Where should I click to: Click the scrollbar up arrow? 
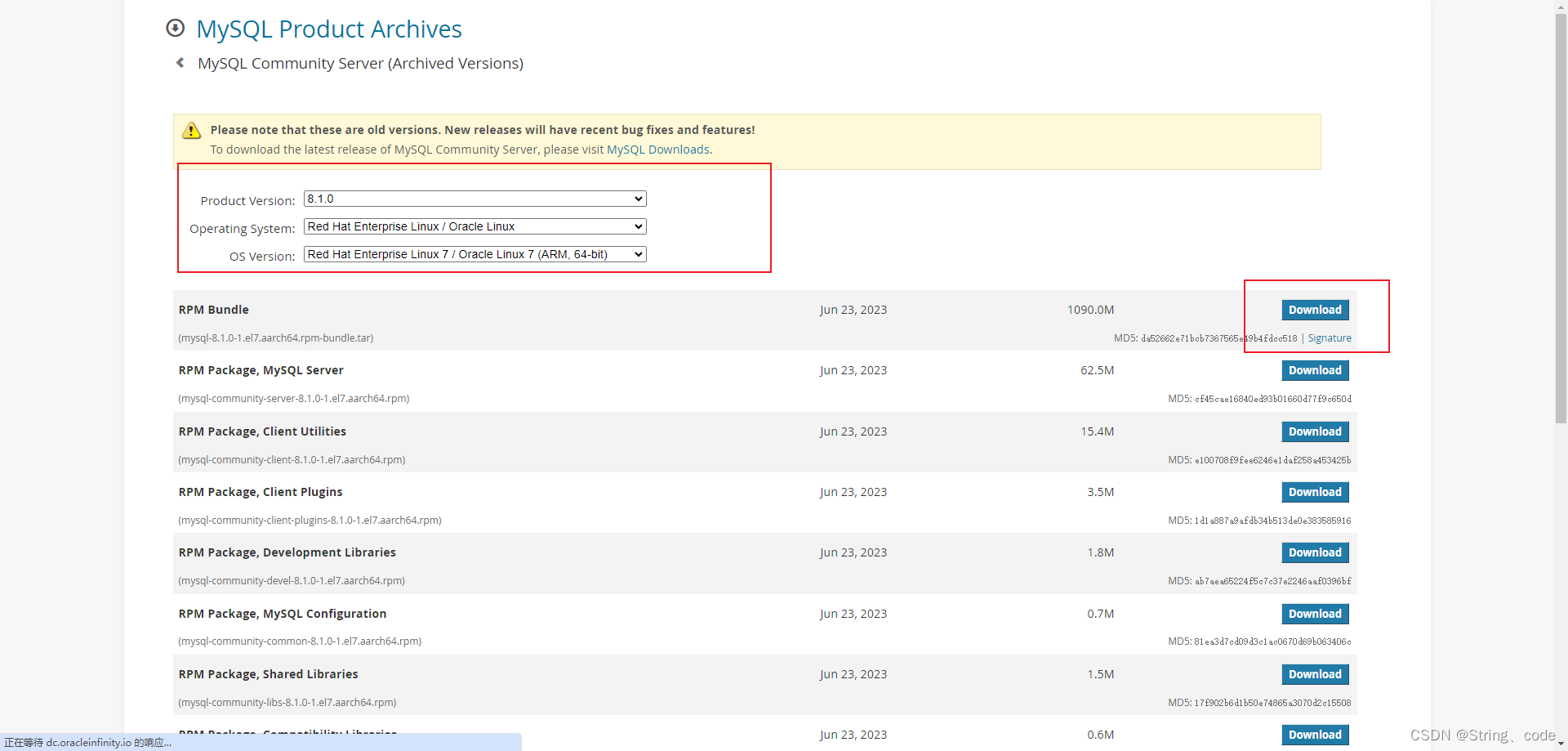coord(1561,7)
